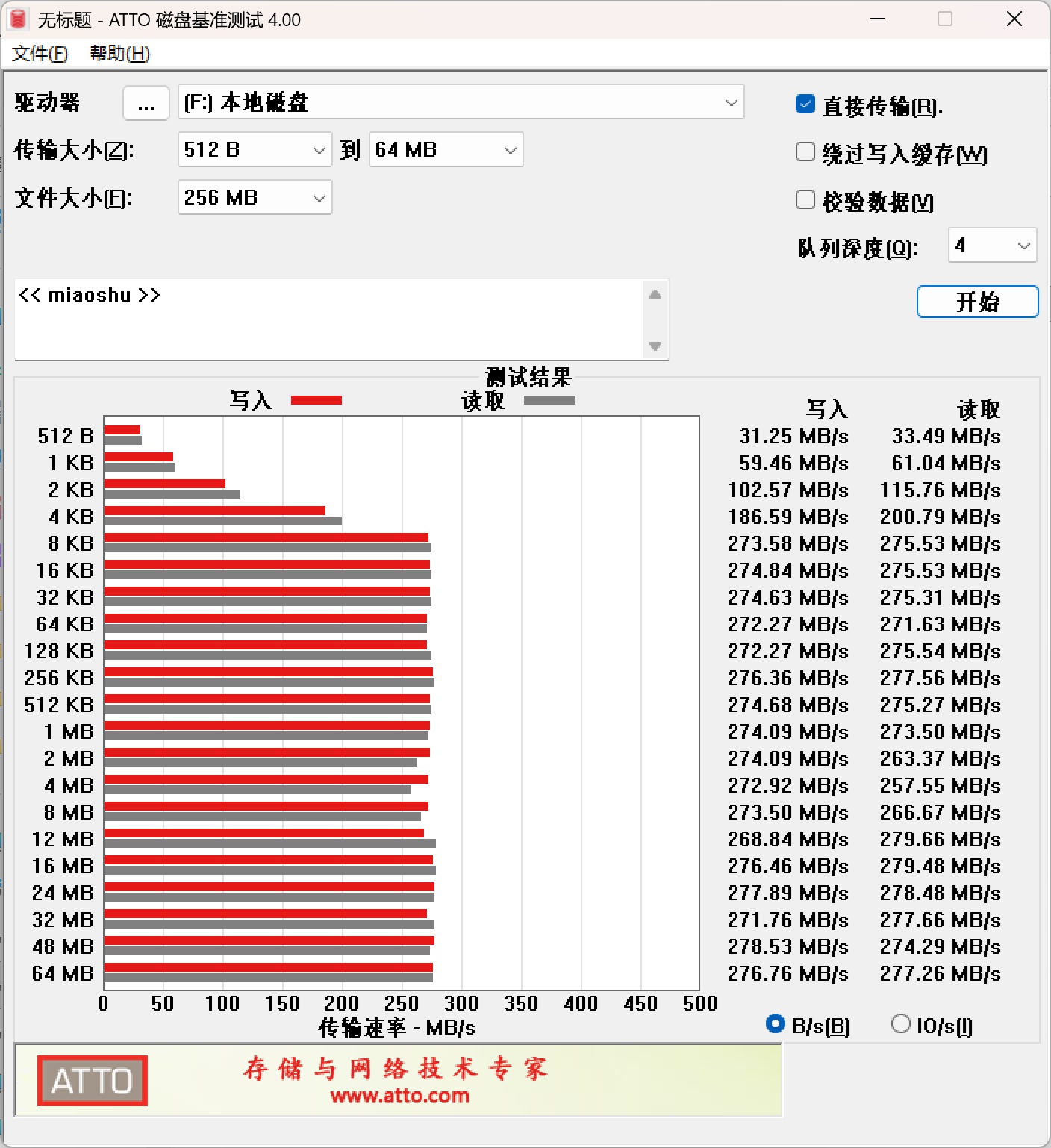Select the IO/s(I) radio button

pyautogui.click(x=901, y=1024)
